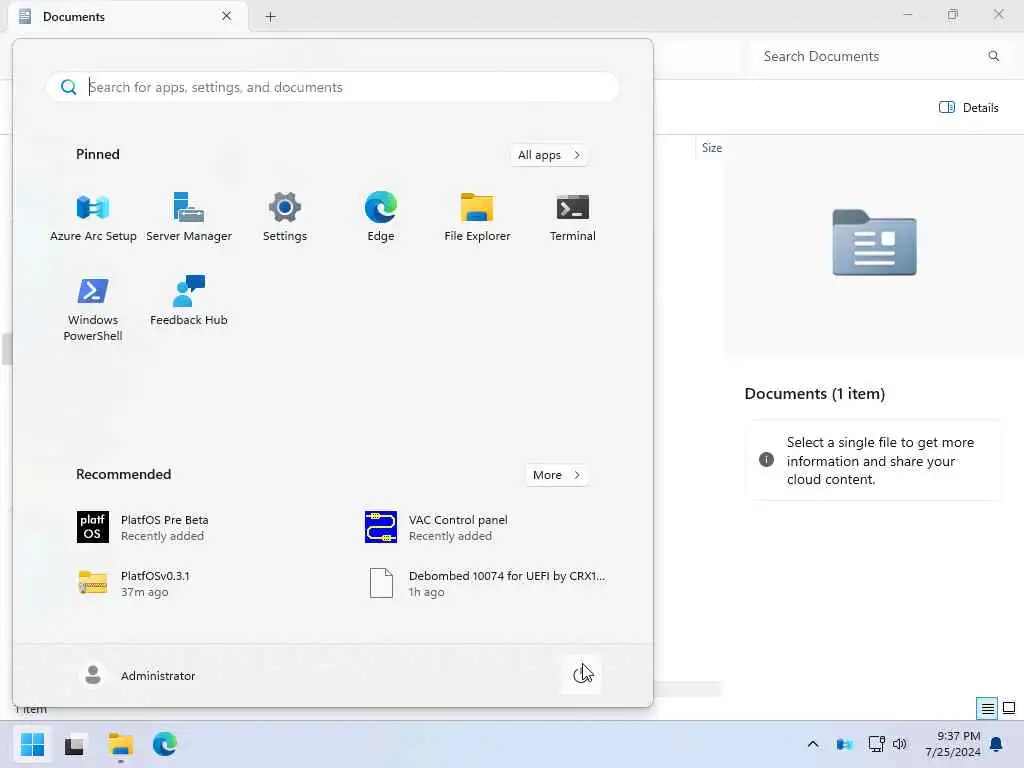
Task: Open Windows PowerShell pinned app
Action: 93,309
